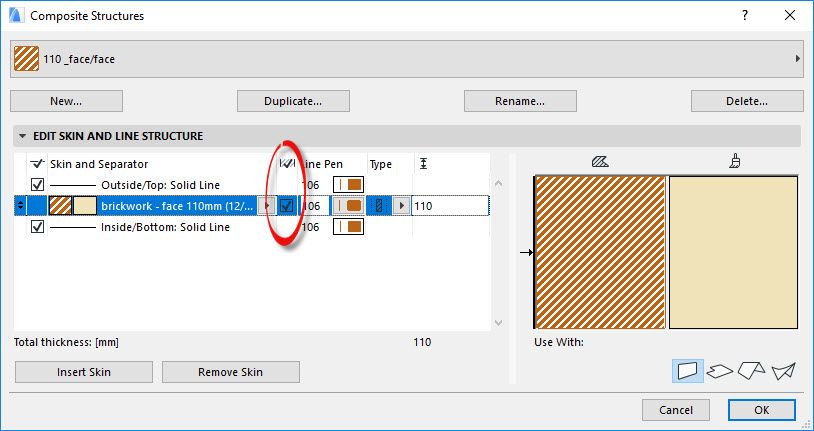
Task: Open line pen selector for Inside/Bottom line
Action: (348, 227)
